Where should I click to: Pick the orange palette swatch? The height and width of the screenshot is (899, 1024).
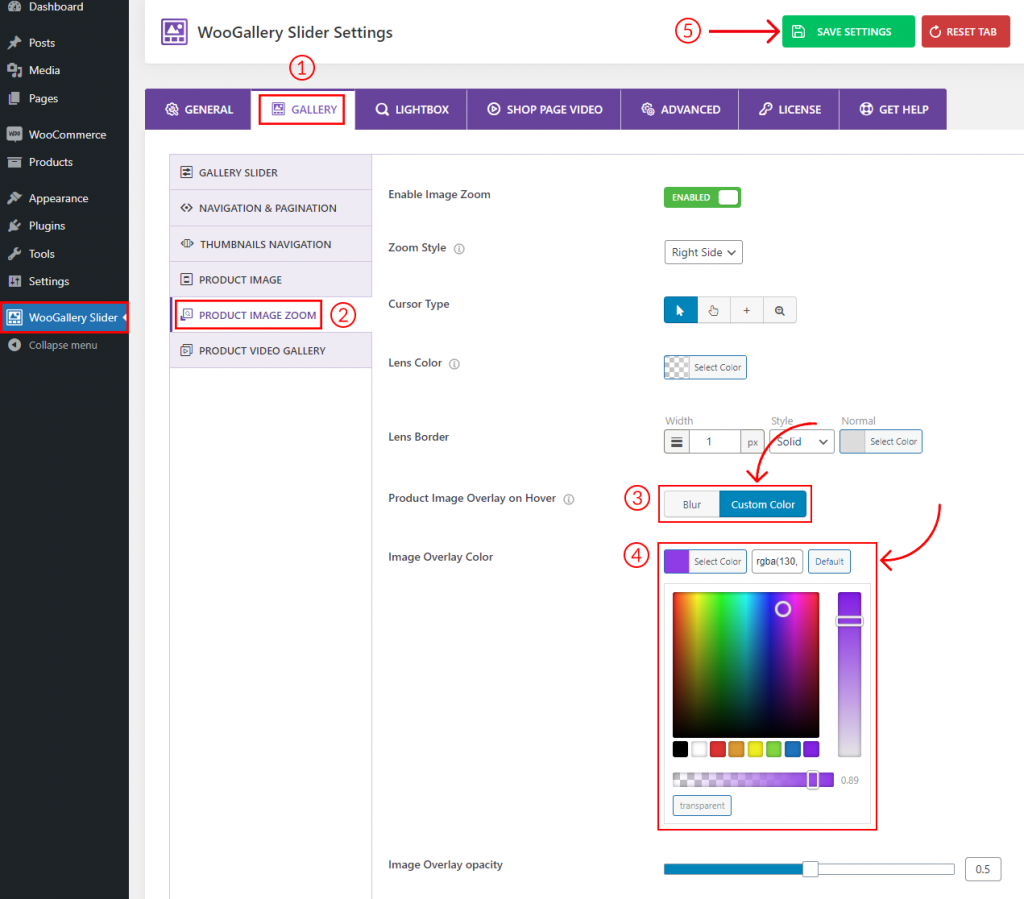tap(737, 749)
